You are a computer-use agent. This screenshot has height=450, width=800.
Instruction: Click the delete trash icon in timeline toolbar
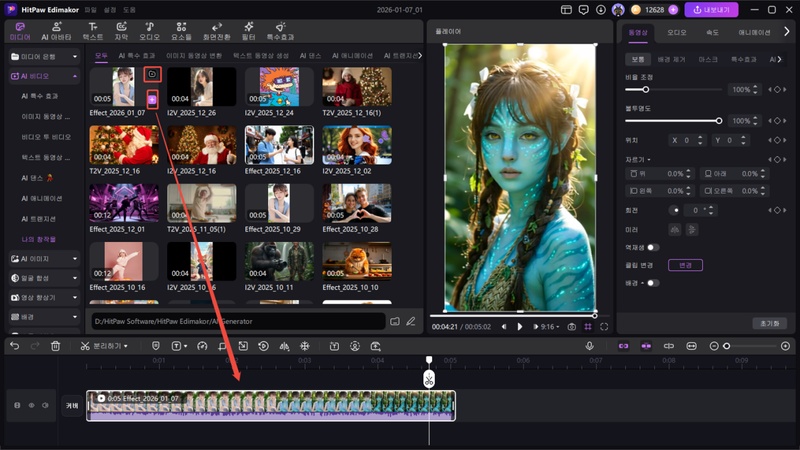(55, 346)
